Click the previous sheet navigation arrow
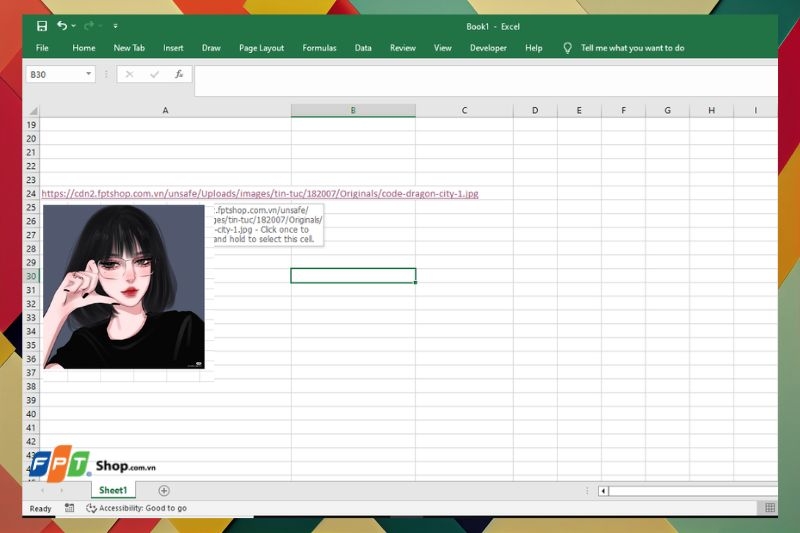This screenshot has height=533, width=800. [x=42, y=491]
